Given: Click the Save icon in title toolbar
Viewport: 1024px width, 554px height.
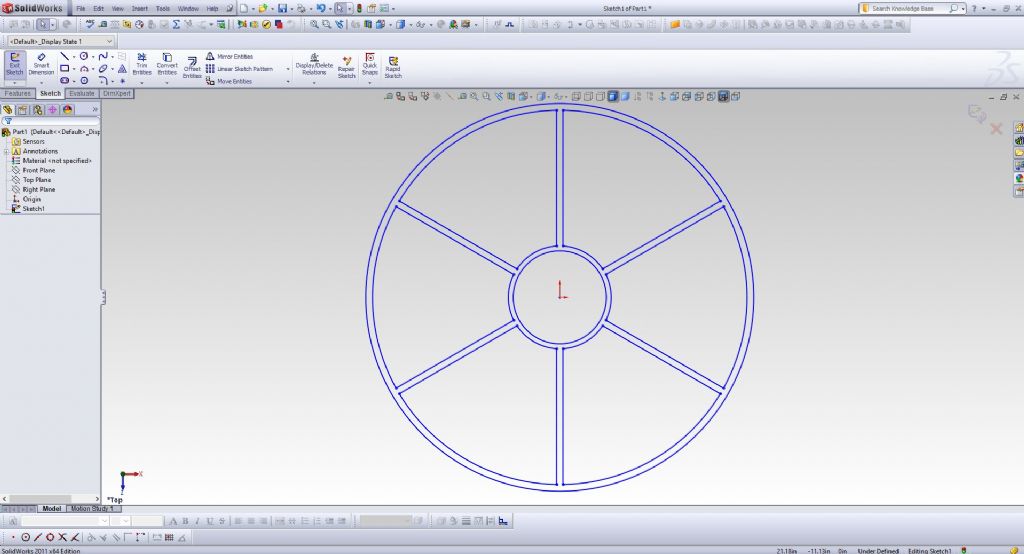Looking at the screenshot, I should point(282,8).
